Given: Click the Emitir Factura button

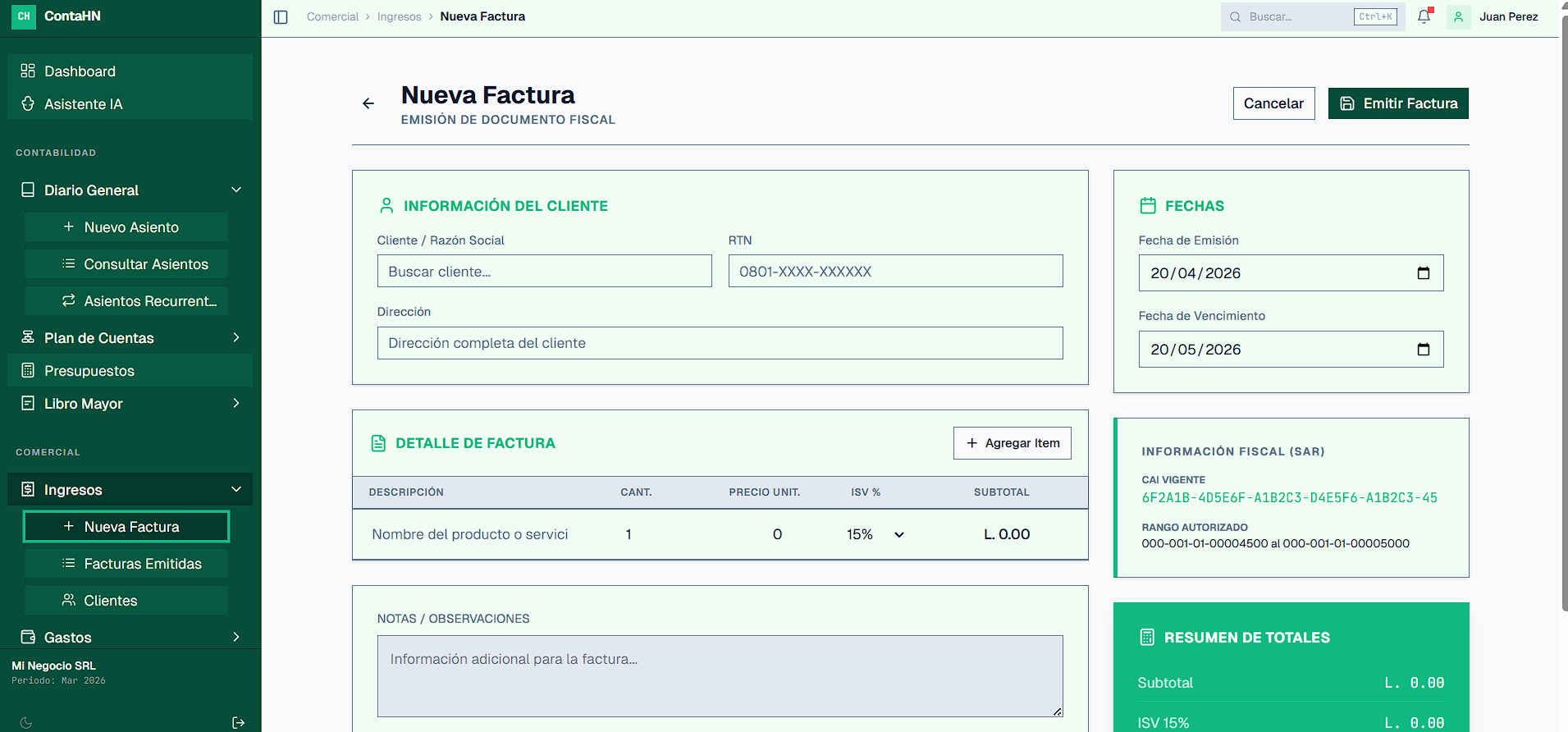Looking at the screenshot, I should coord(1397,103).
